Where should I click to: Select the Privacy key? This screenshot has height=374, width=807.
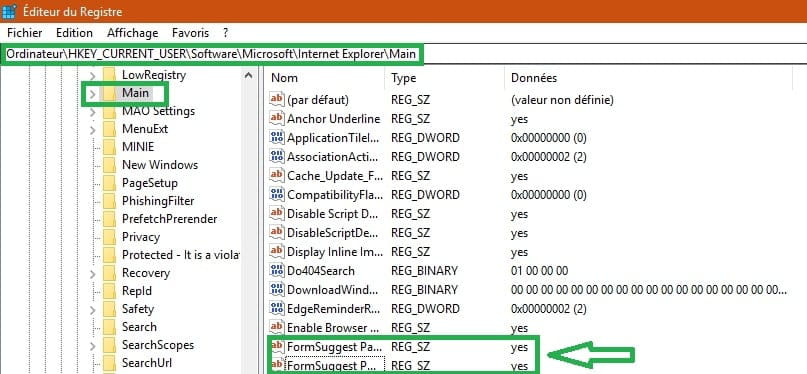point(141,237)
